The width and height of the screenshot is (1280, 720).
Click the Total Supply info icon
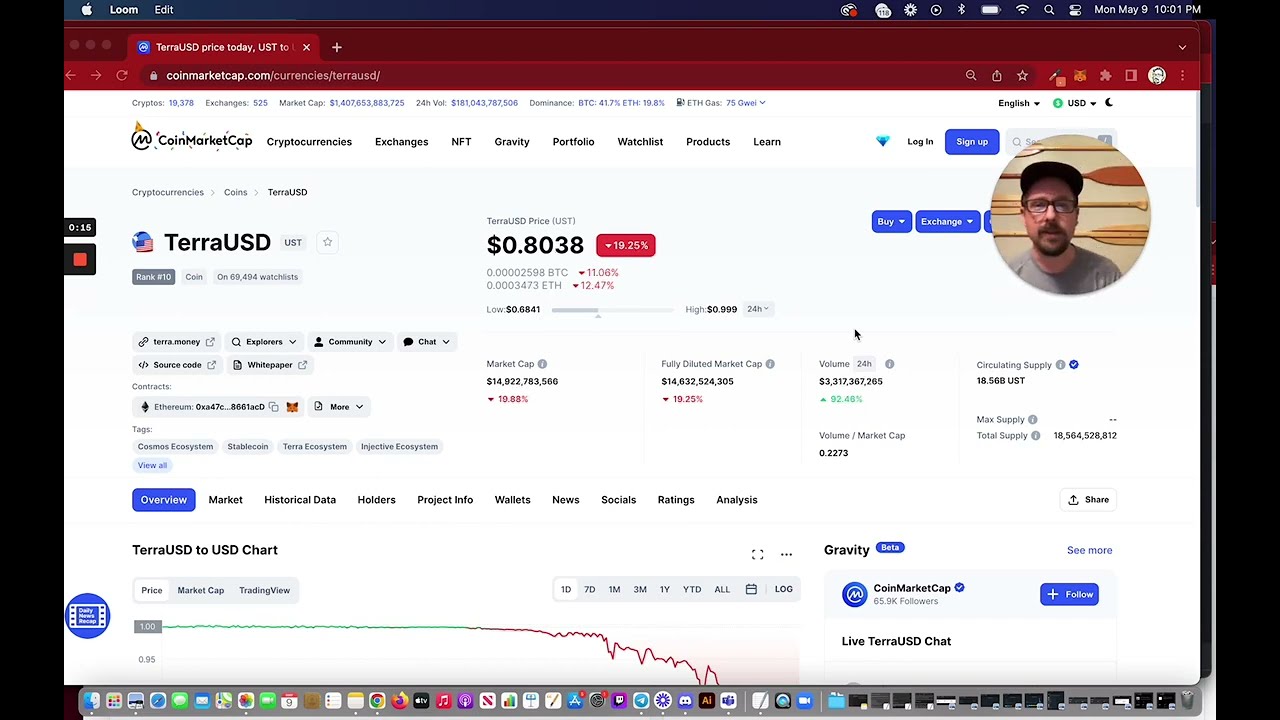click(1035, 435)
